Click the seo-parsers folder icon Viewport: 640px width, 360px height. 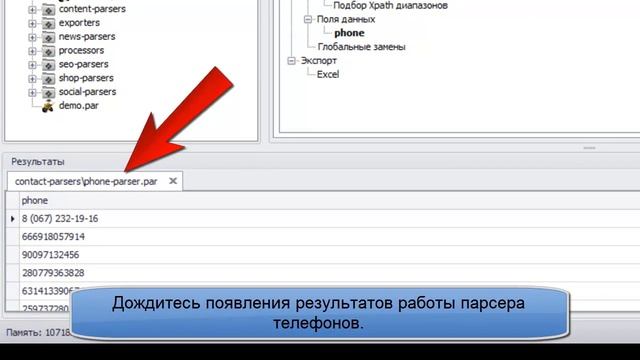pos(48,65)
